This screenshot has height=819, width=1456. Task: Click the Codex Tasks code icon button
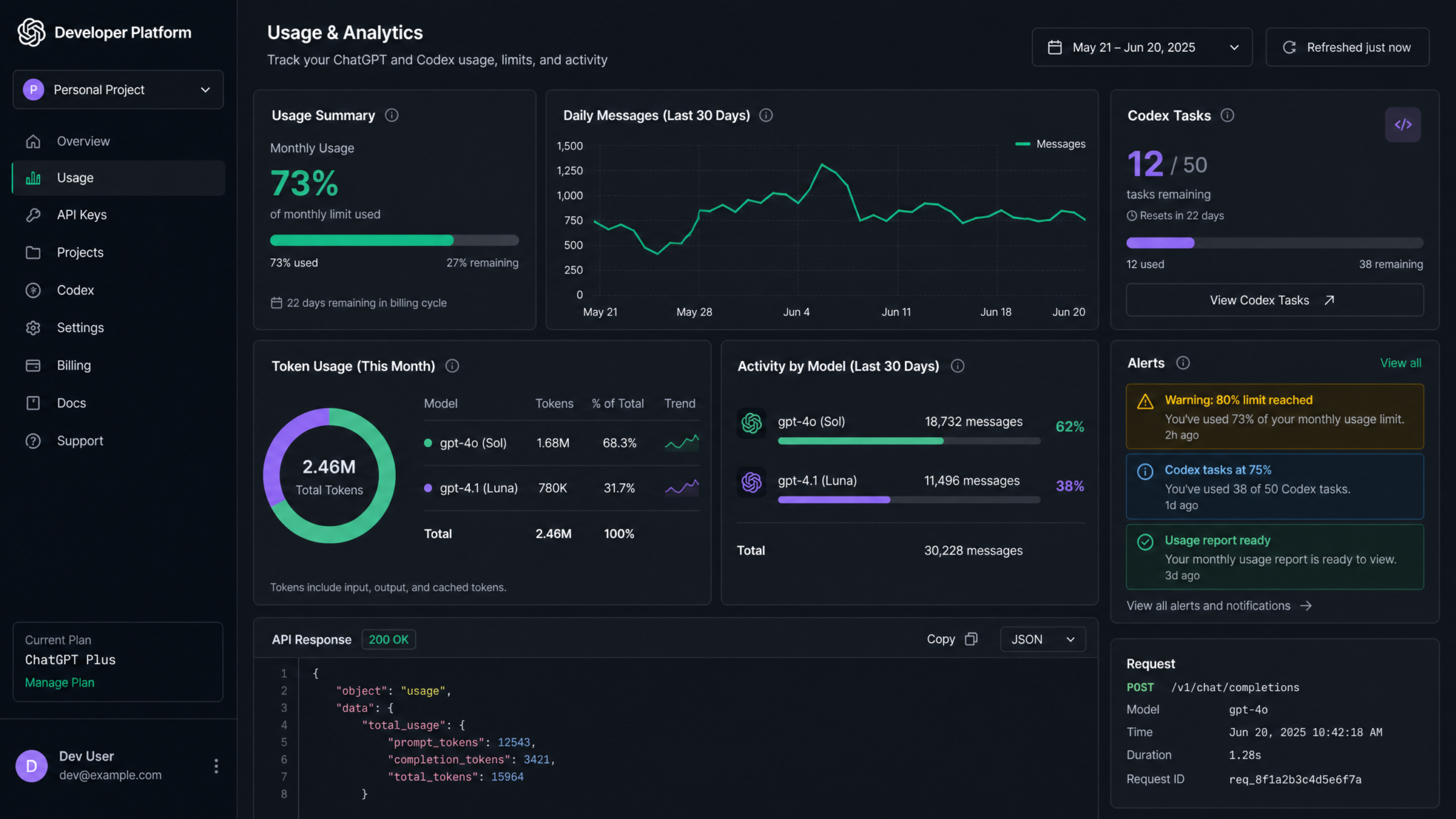tap(1403, 125)
